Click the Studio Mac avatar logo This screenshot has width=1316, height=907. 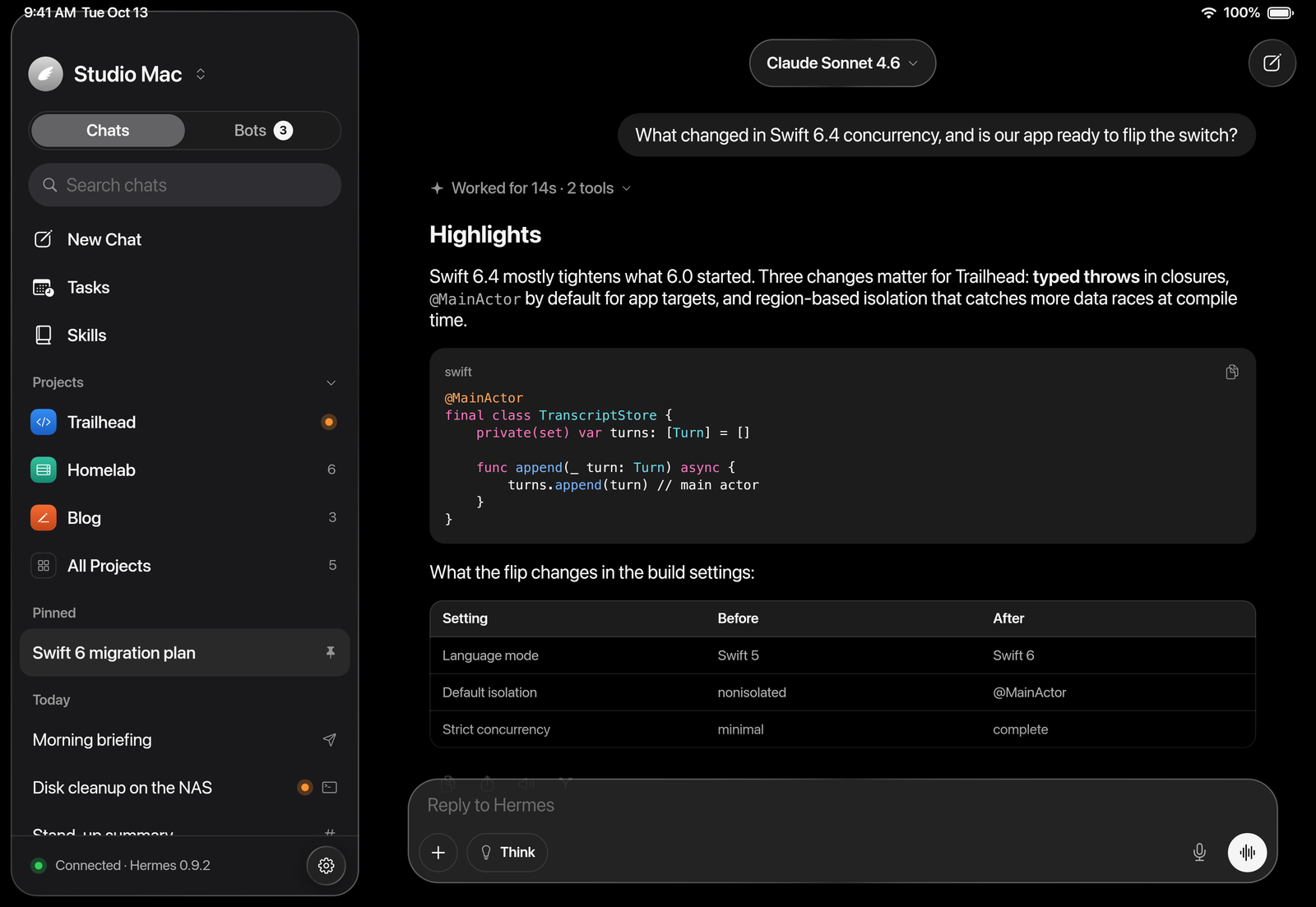coord(45,74)
